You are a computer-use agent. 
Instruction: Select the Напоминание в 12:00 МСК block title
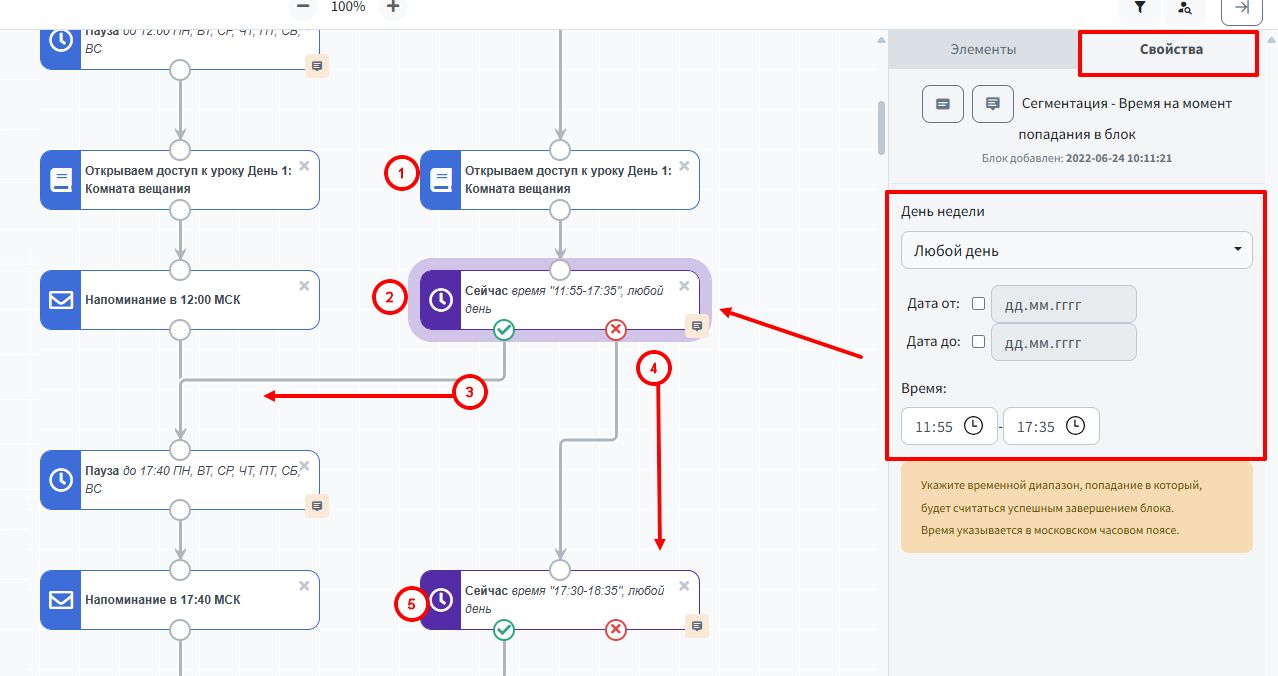click(162, 300)
